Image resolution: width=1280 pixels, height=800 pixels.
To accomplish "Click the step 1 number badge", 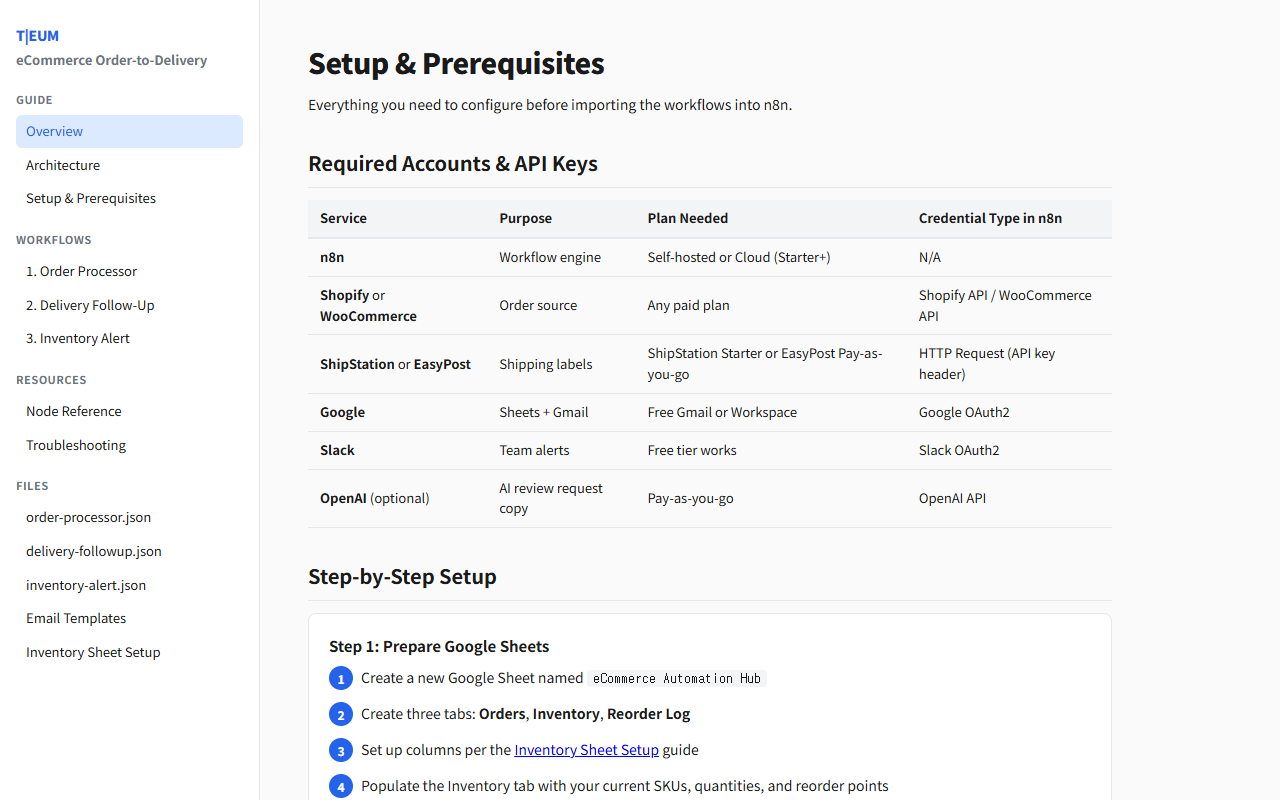I will (x=341, y=679).
